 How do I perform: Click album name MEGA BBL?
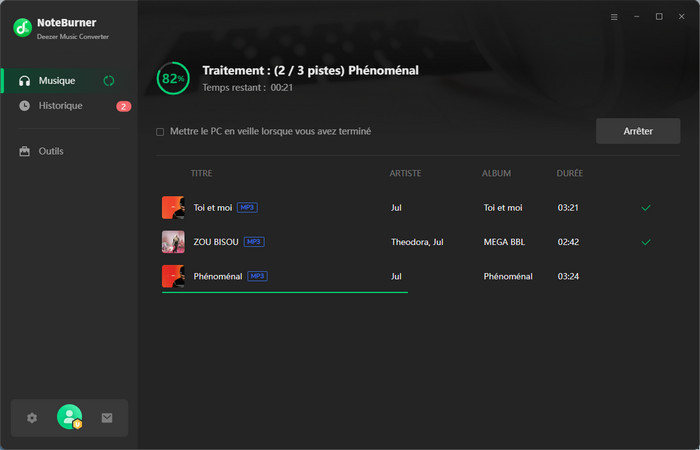pos(504,242)
